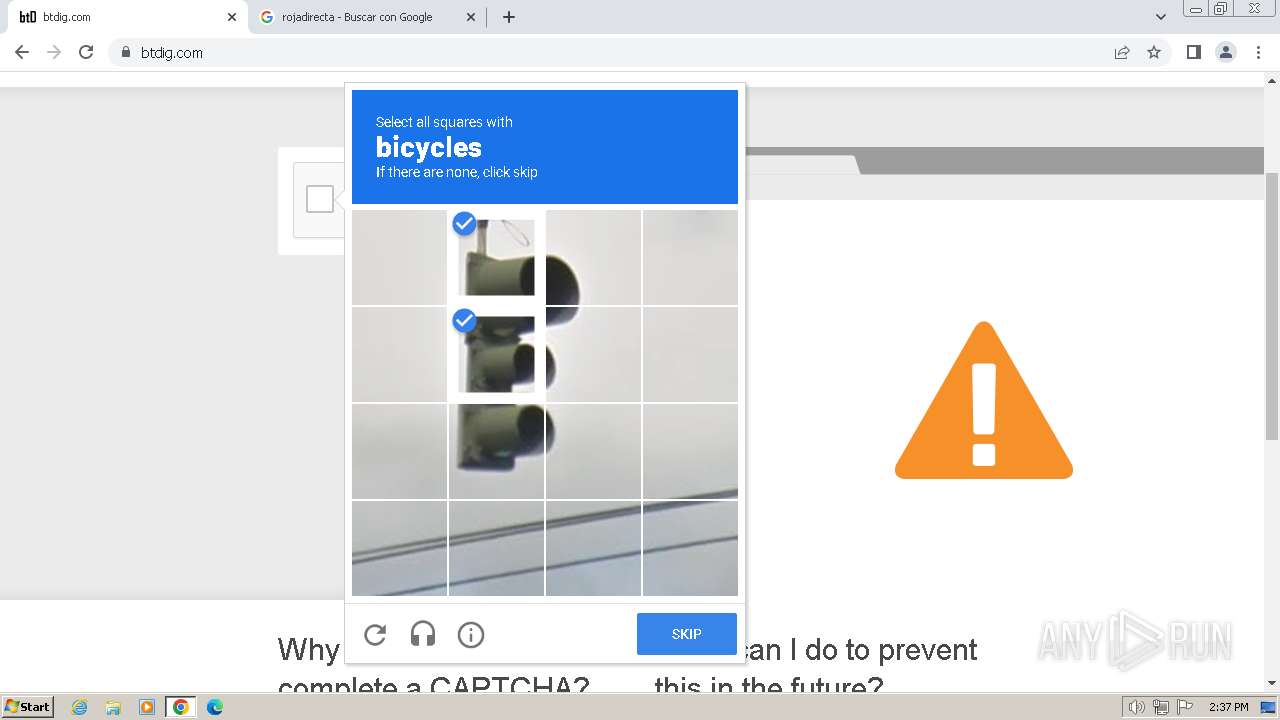Select bottom-left tile with wires

(399, 548)
